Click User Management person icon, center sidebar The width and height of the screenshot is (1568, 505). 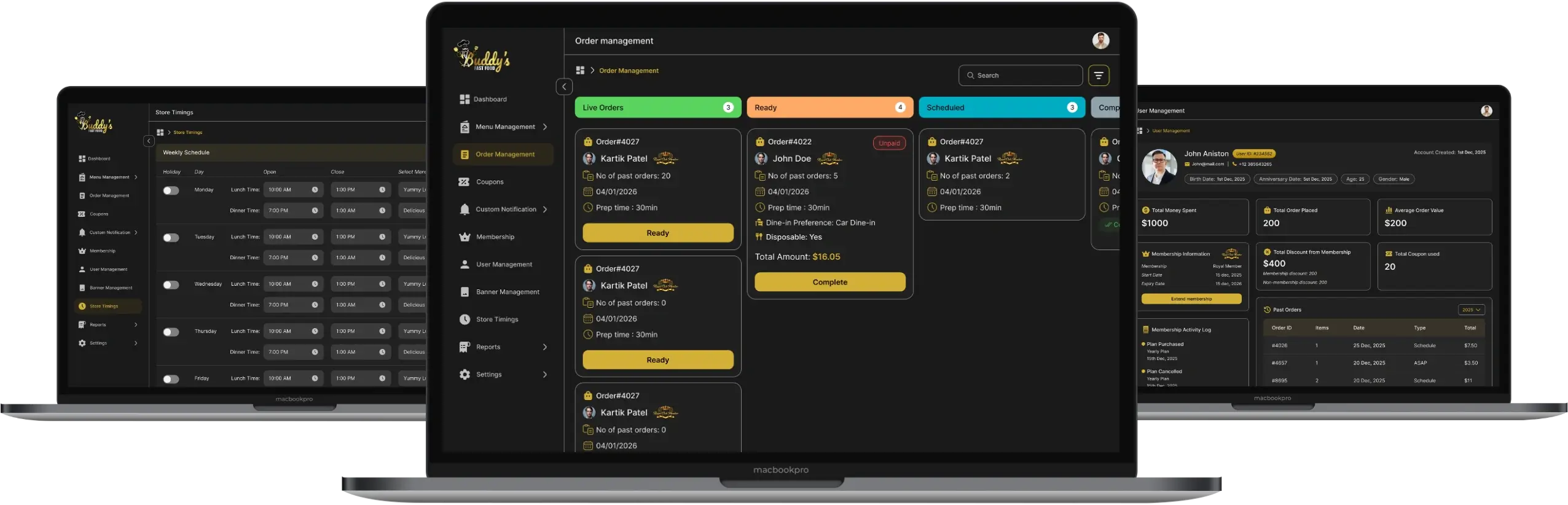point(465,265)
